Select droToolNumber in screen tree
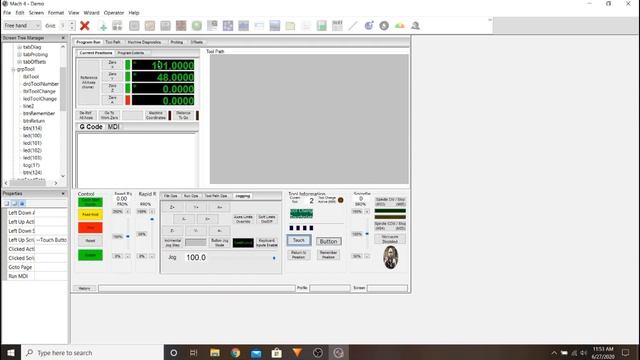This screenshot has width=640, height=360. point(40,84)
